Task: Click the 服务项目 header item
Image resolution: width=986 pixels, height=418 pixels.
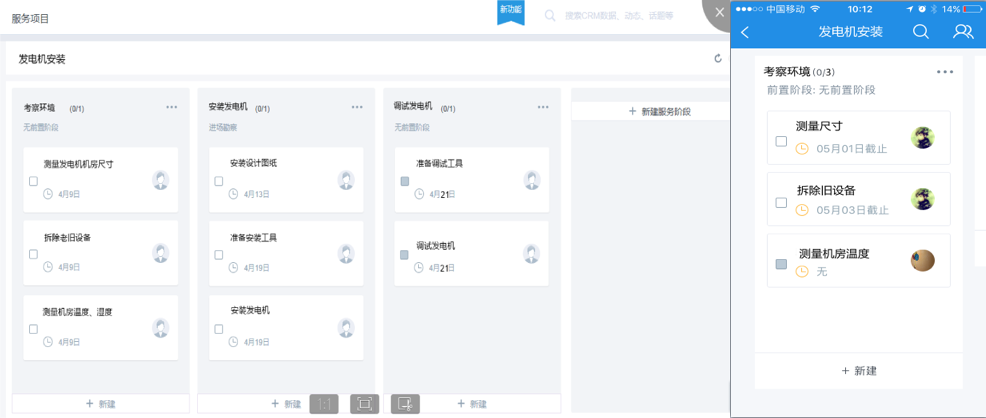Action: click(x=31, y=19)
